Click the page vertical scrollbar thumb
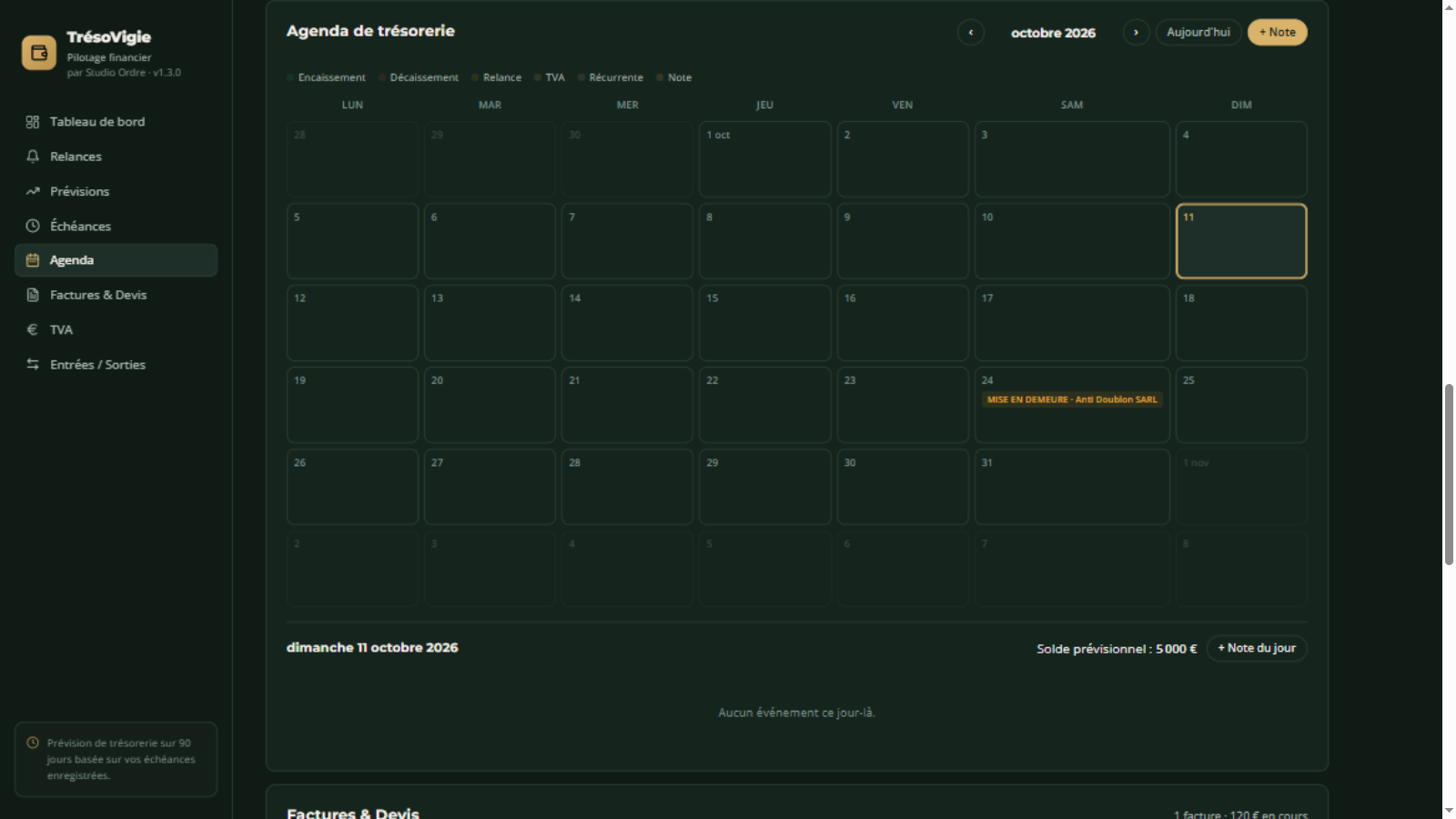Screen dimensions: 1456x819 tap(1449, 474)
